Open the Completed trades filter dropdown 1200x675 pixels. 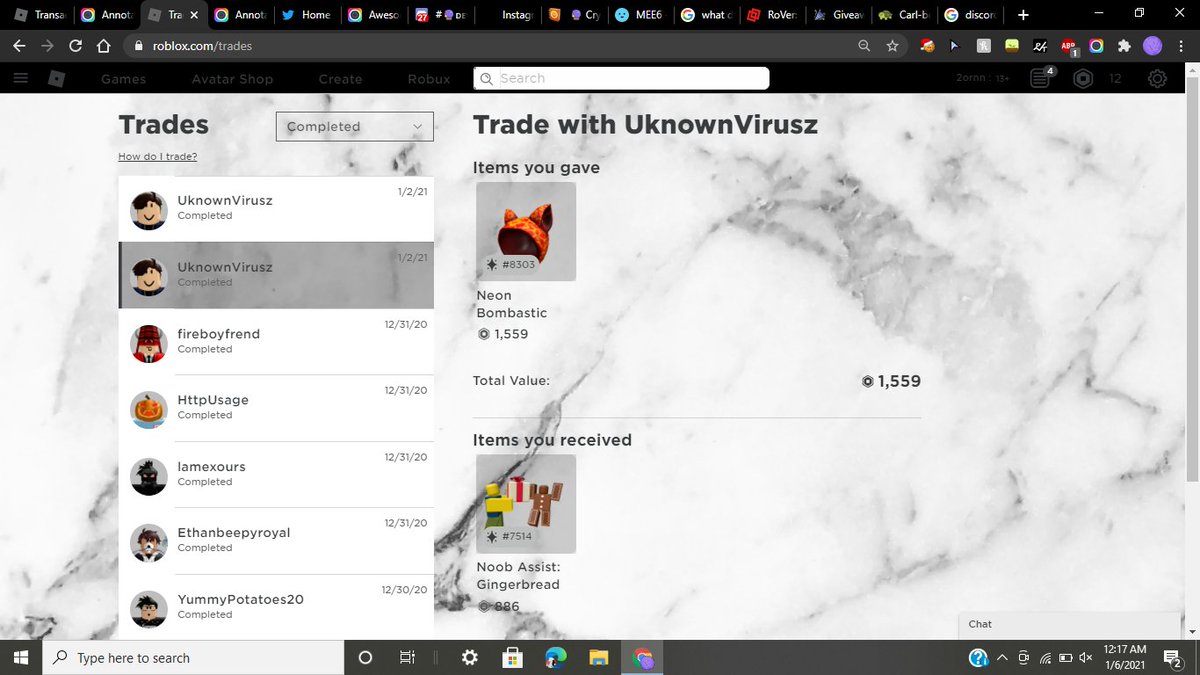point(355,126)
